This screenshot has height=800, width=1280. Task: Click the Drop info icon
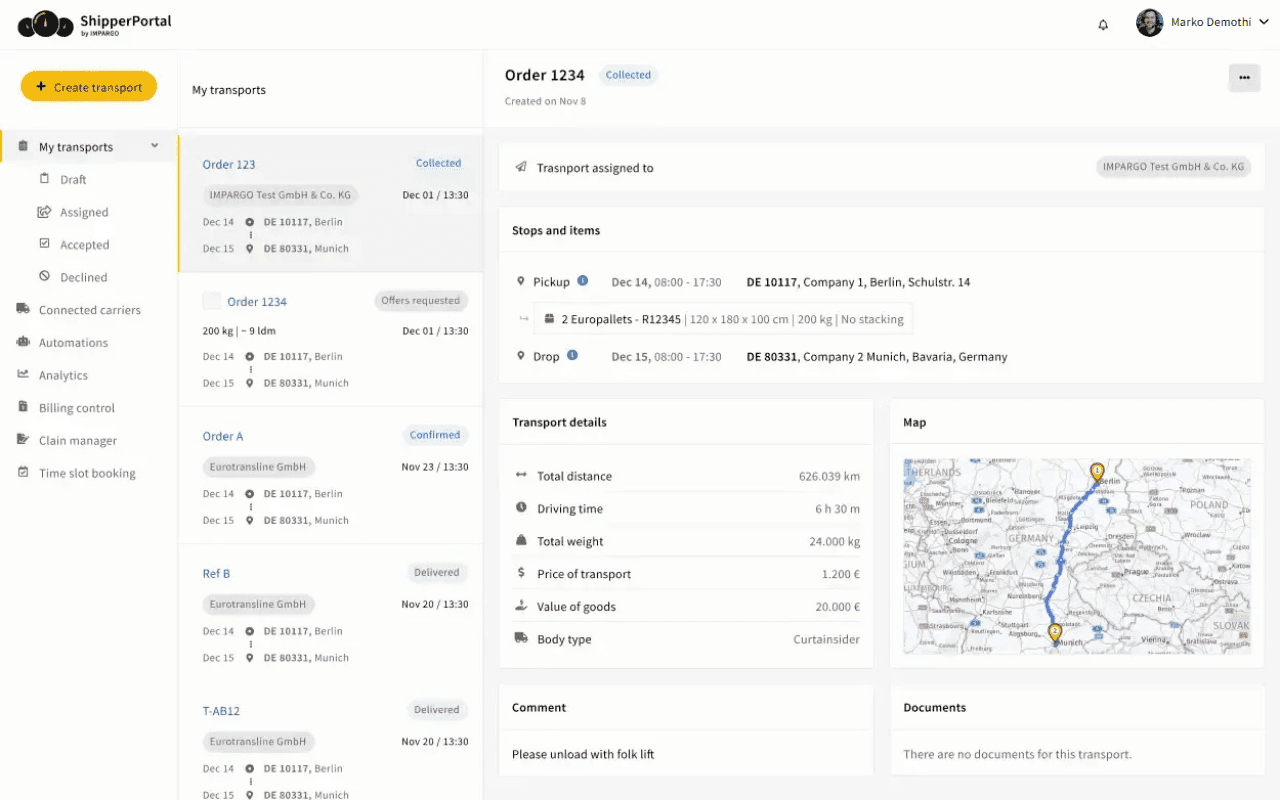[573, 355]
